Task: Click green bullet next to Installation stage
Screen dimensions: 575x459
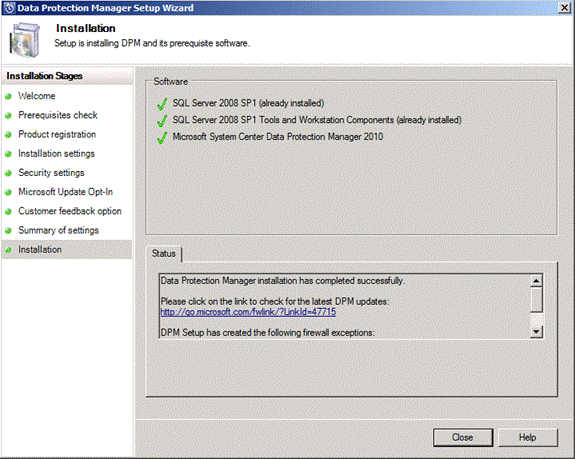Action: pos(8,250)
